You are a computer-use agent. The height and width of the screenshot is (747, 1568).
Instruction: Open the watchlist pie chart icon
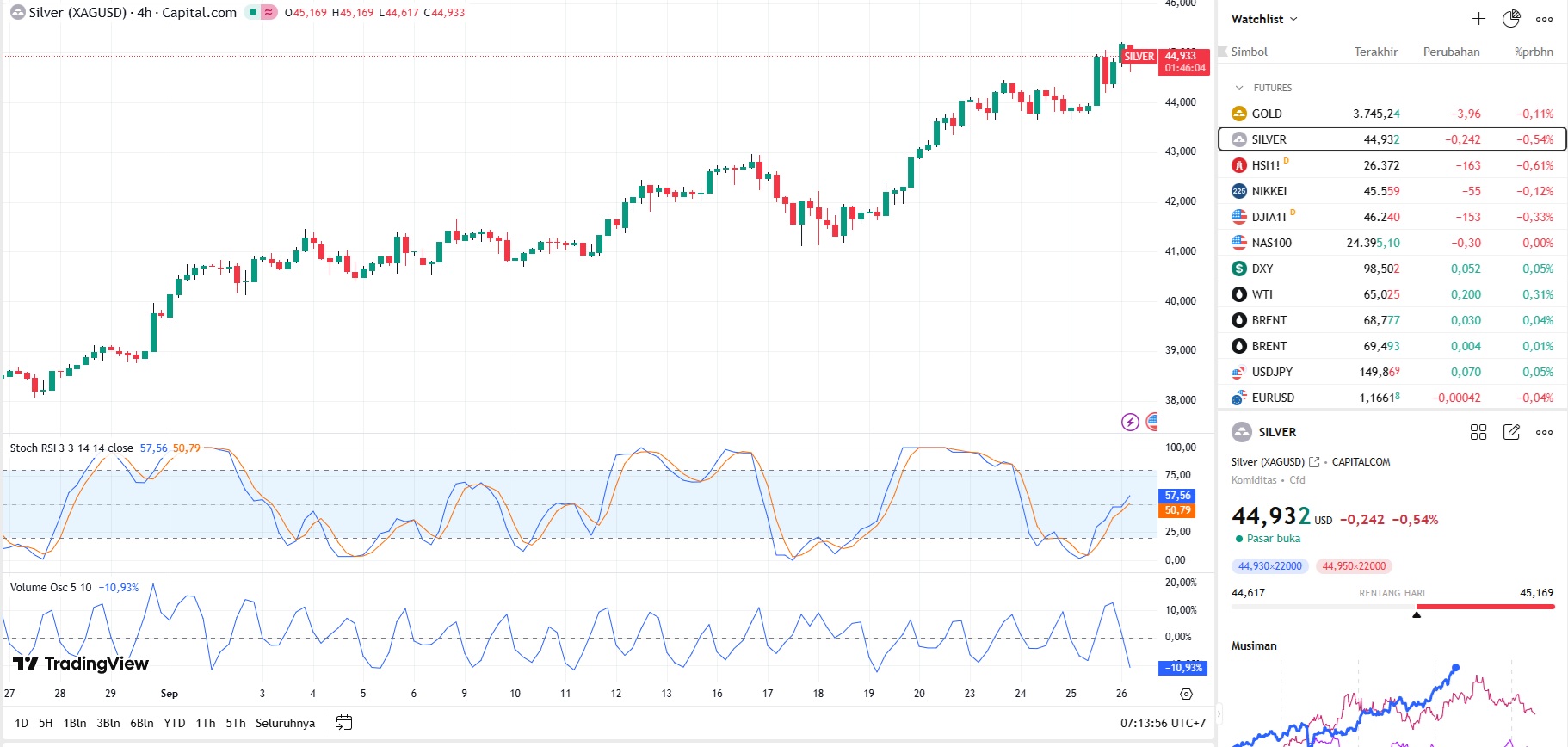click(x=1511, y=19)
